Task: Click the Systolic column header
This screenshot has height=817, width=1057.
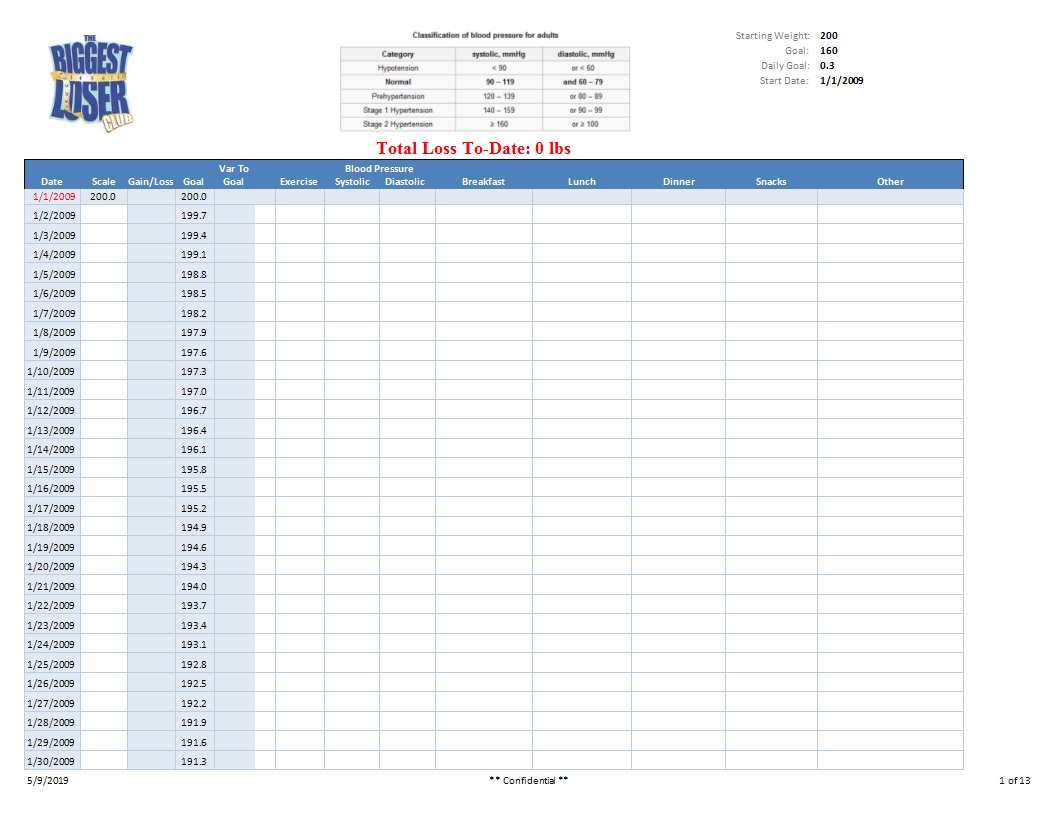Action: 352,181
